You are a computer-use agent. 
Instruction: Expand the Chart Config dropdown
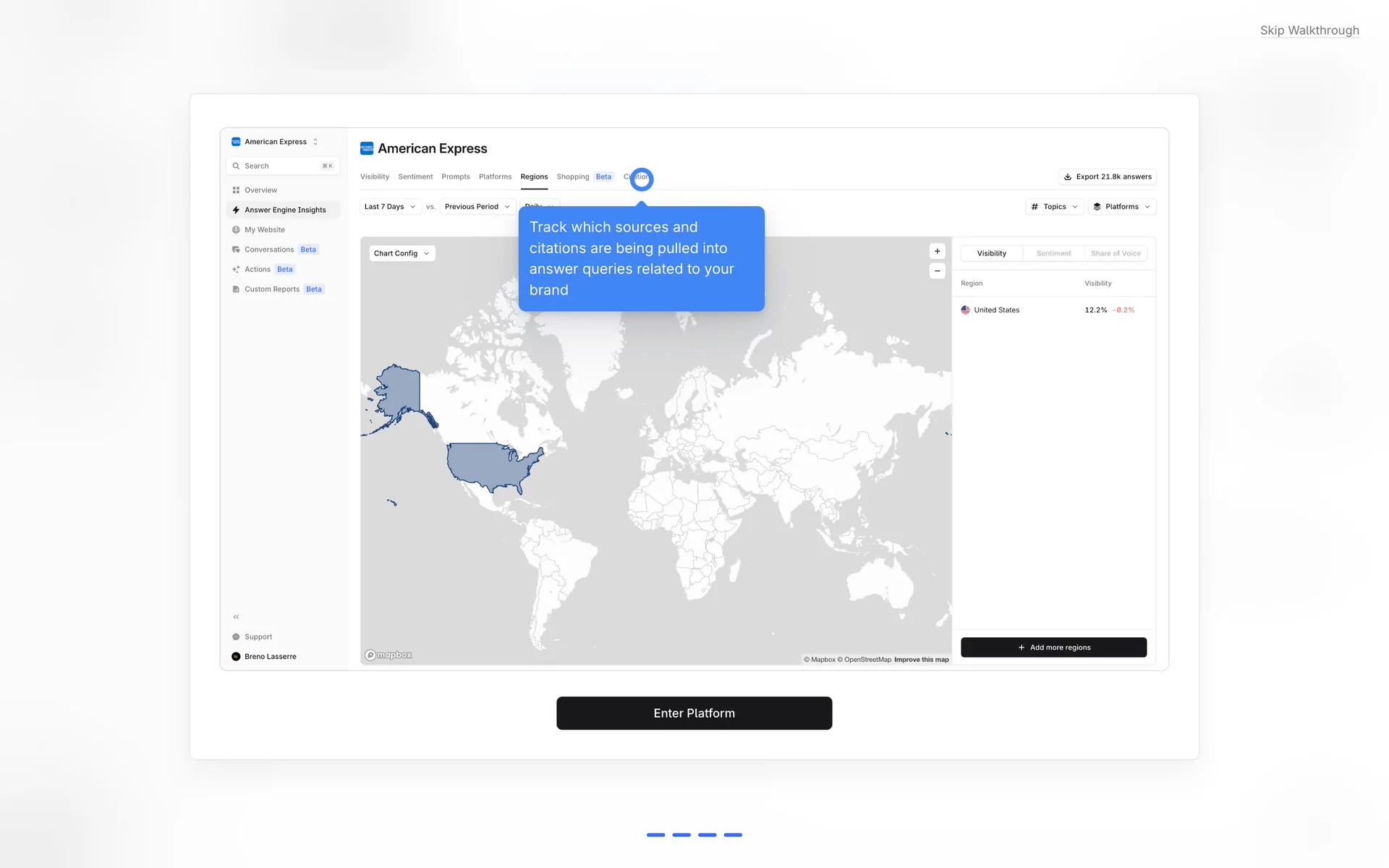[402, 254]
